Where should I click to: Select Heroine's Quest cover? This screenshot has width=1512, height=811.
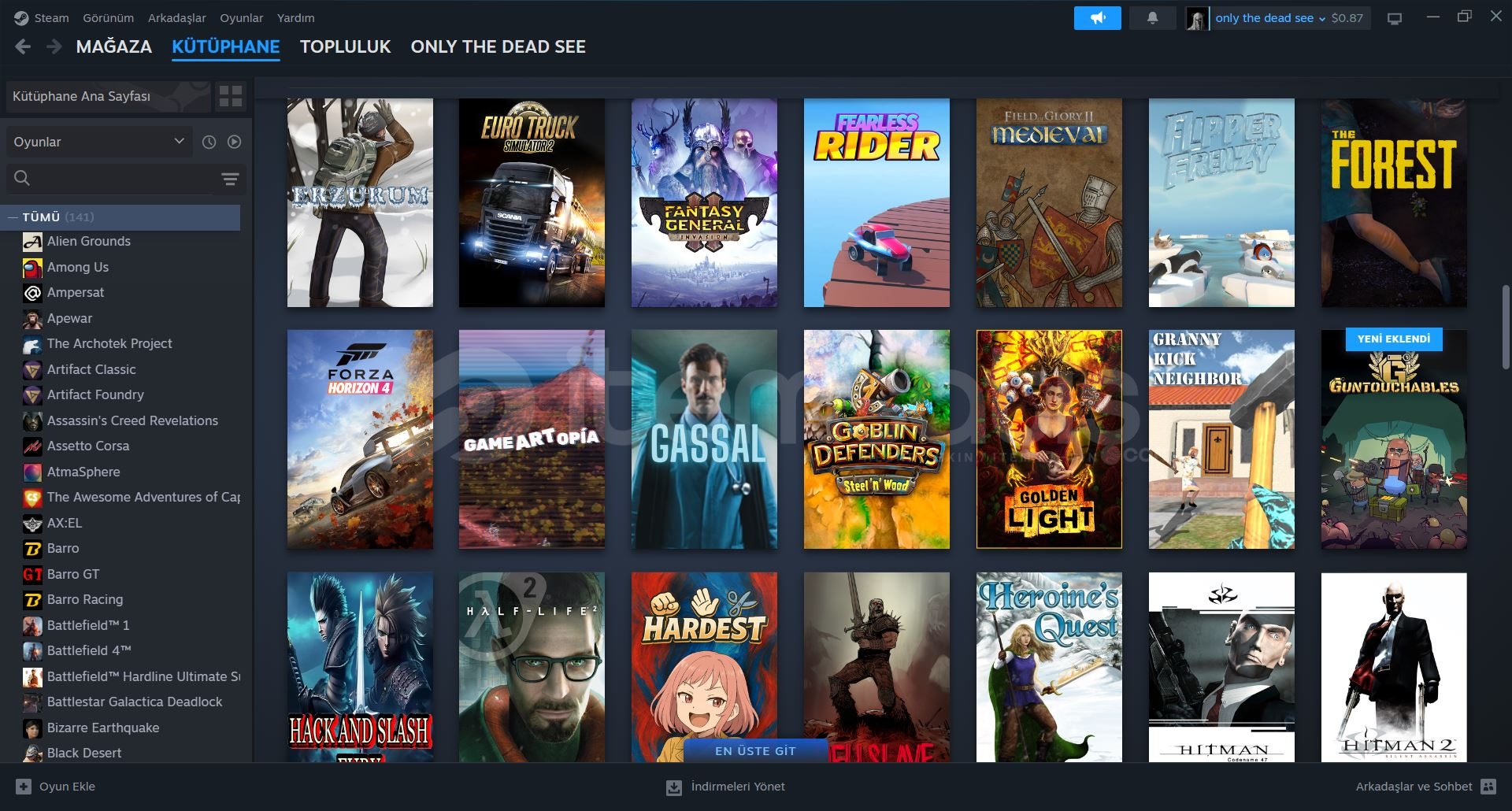click(1049, 667)
